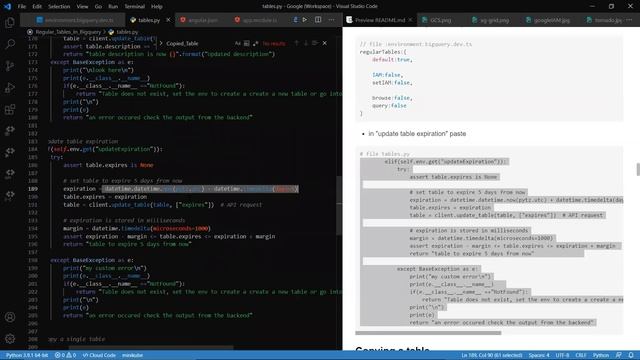Open the Help menu
This screenshot has width=640, height=360.
click(157, 7)
